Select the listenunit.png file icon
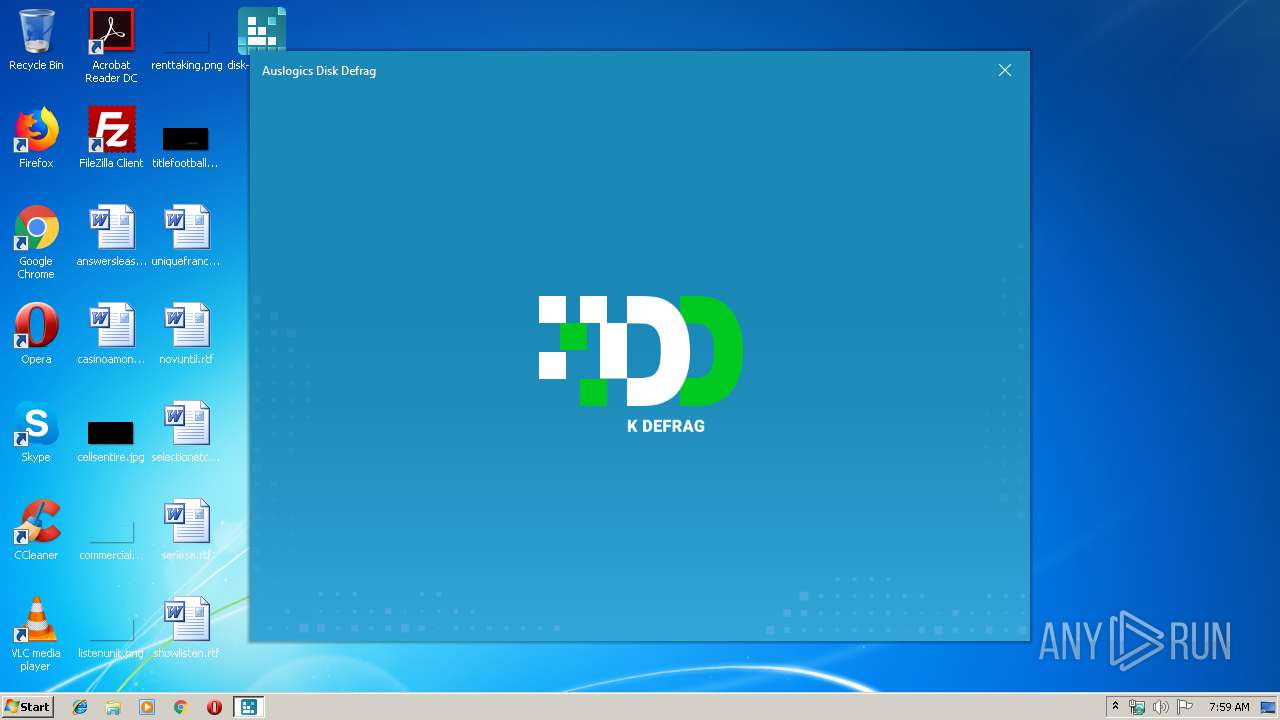This screenshot has width=1280, height=720. pyautogui.click(x=111, y=636)
